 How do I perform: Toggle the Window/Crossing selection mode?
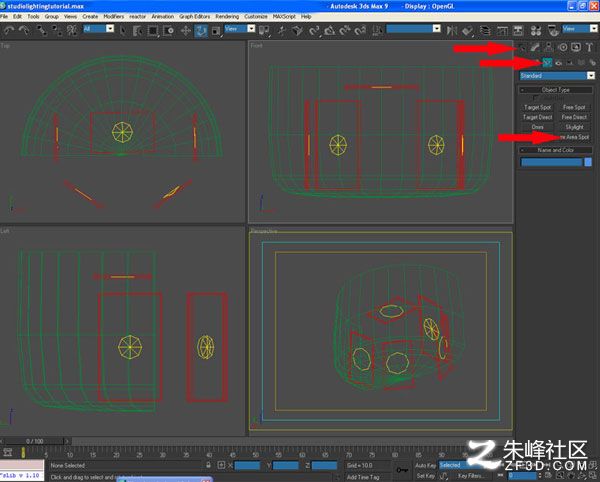(x=168, y=30)
